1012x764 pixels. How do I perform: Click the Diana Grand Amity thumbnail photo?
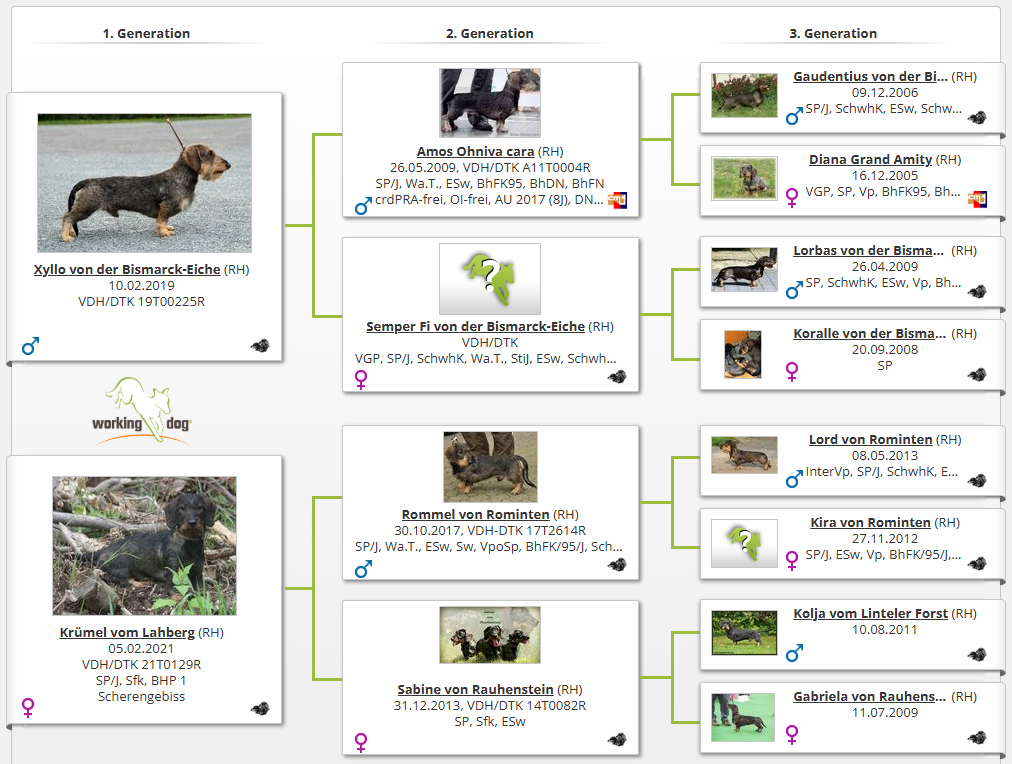tap(743, 179)
